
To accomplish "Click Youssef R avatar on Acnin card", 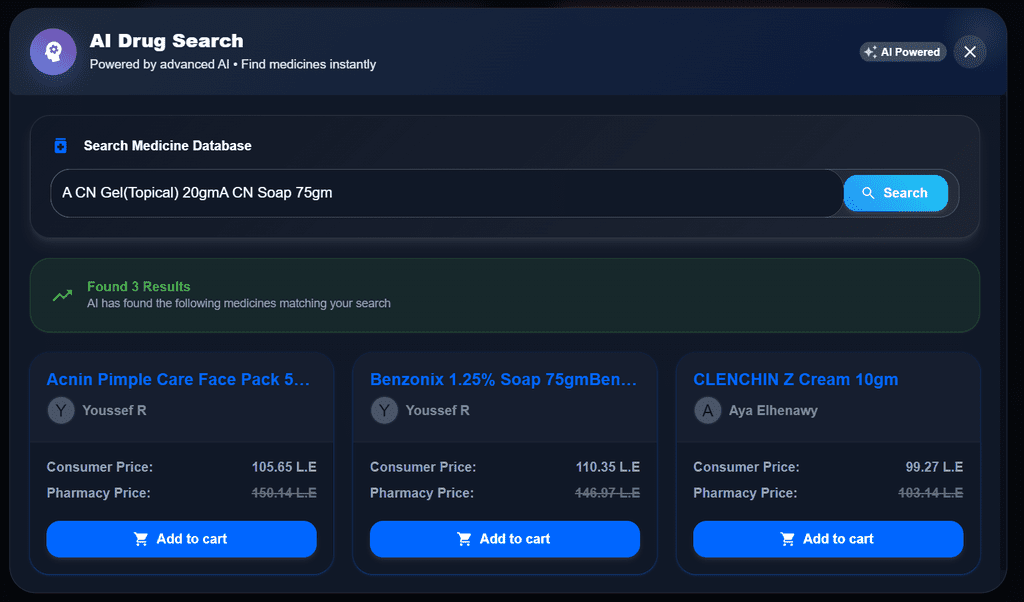I will [61, 411].
